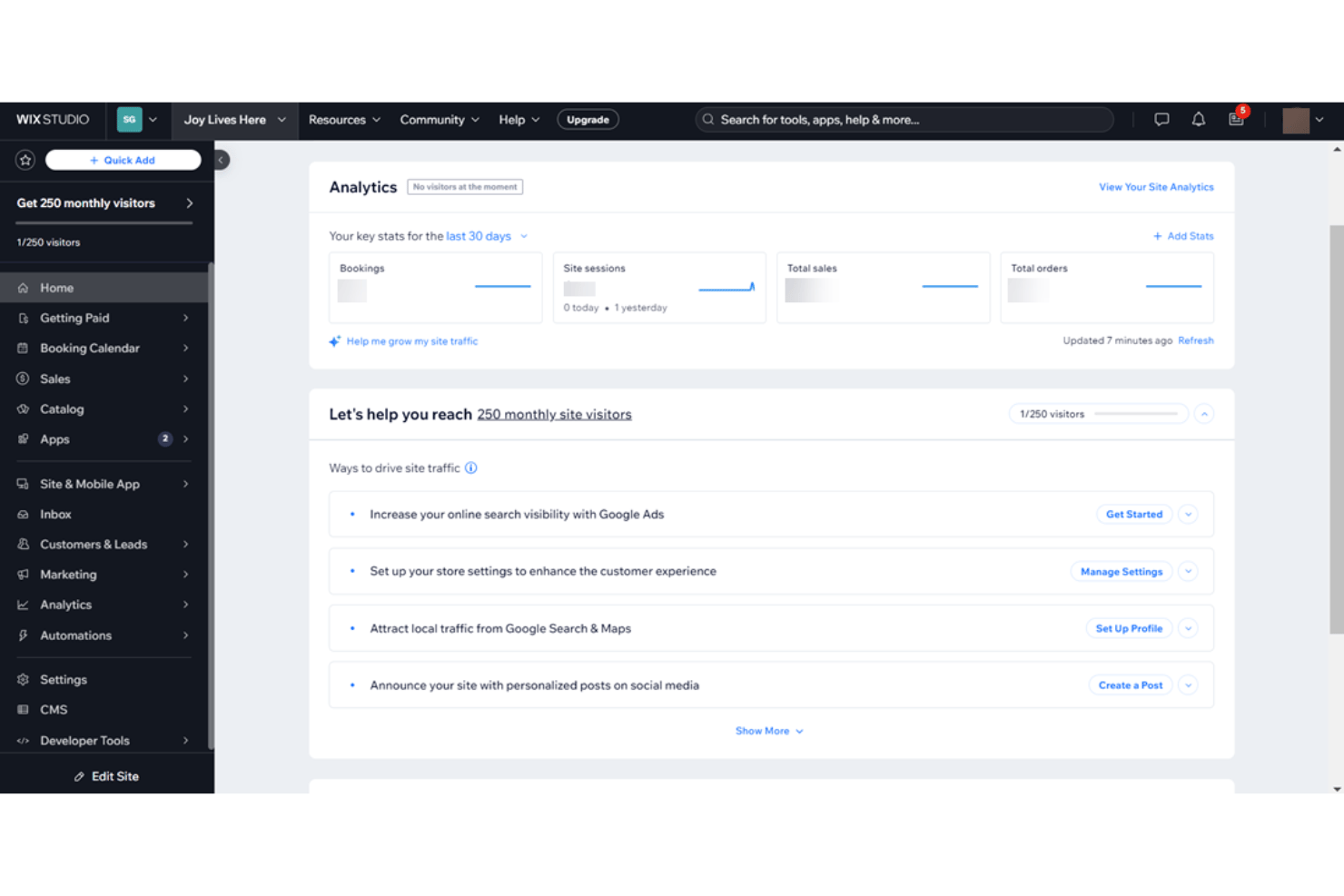Click the 1/250 visitors progress bar

(x=1136, y=414)
